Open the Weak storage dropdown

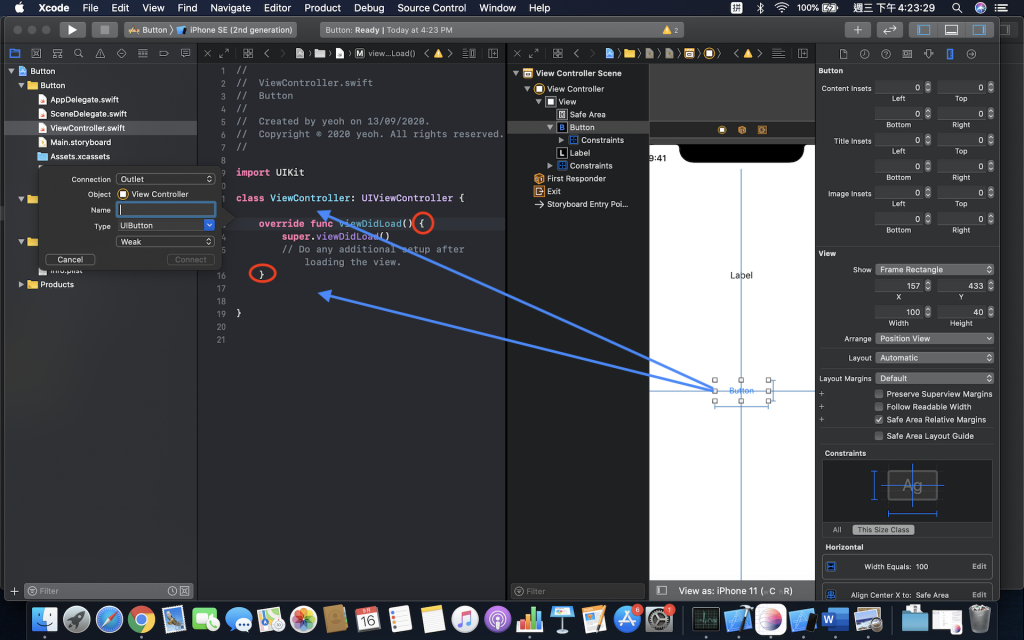[165, 242]
